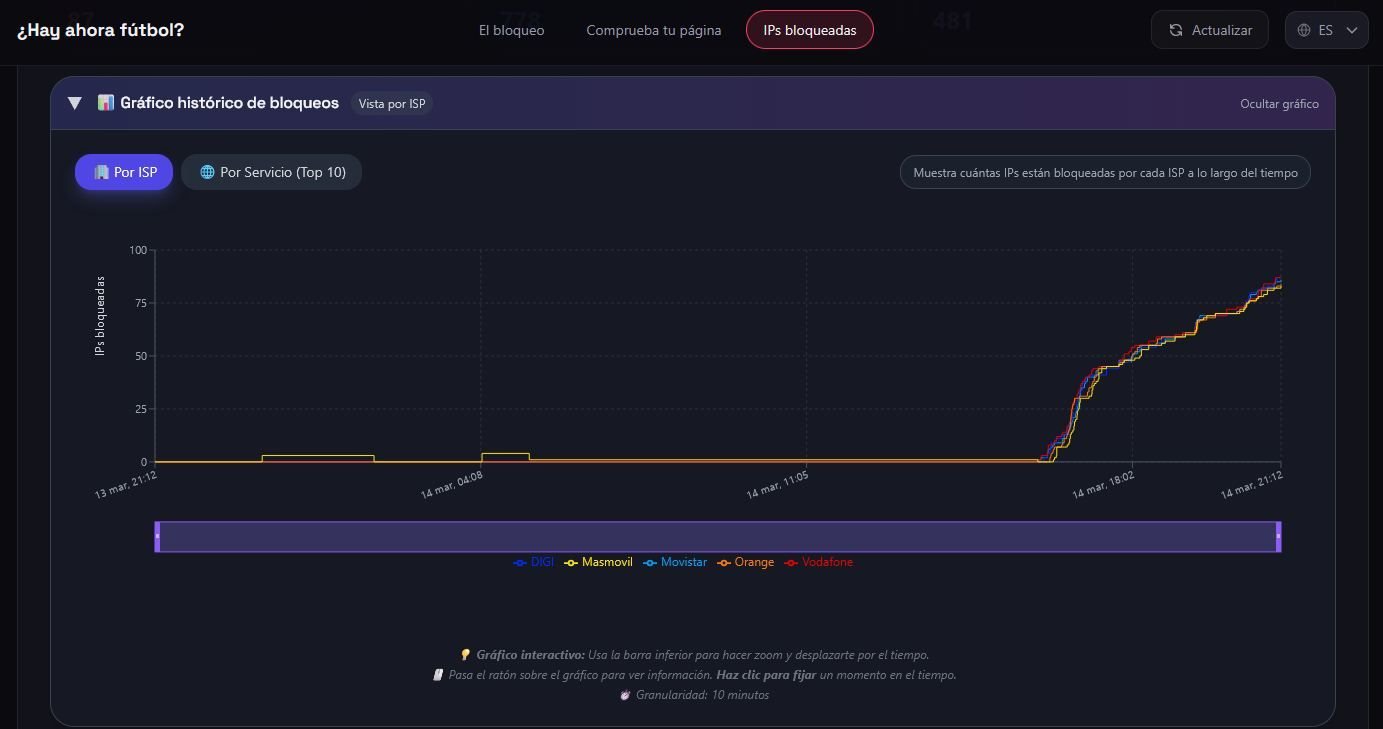Toggle Movistar series in the legend
Viewport: 1383px width, 729px height.
pos(675,562)
